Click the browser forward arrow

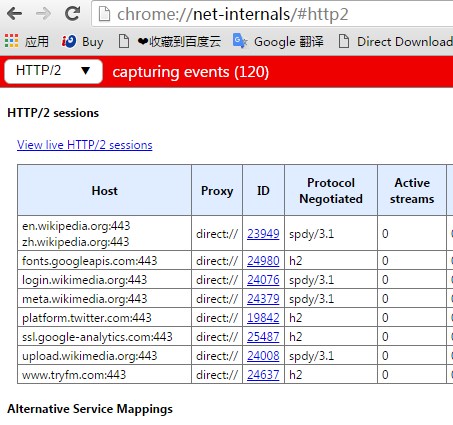click(43, 14)
